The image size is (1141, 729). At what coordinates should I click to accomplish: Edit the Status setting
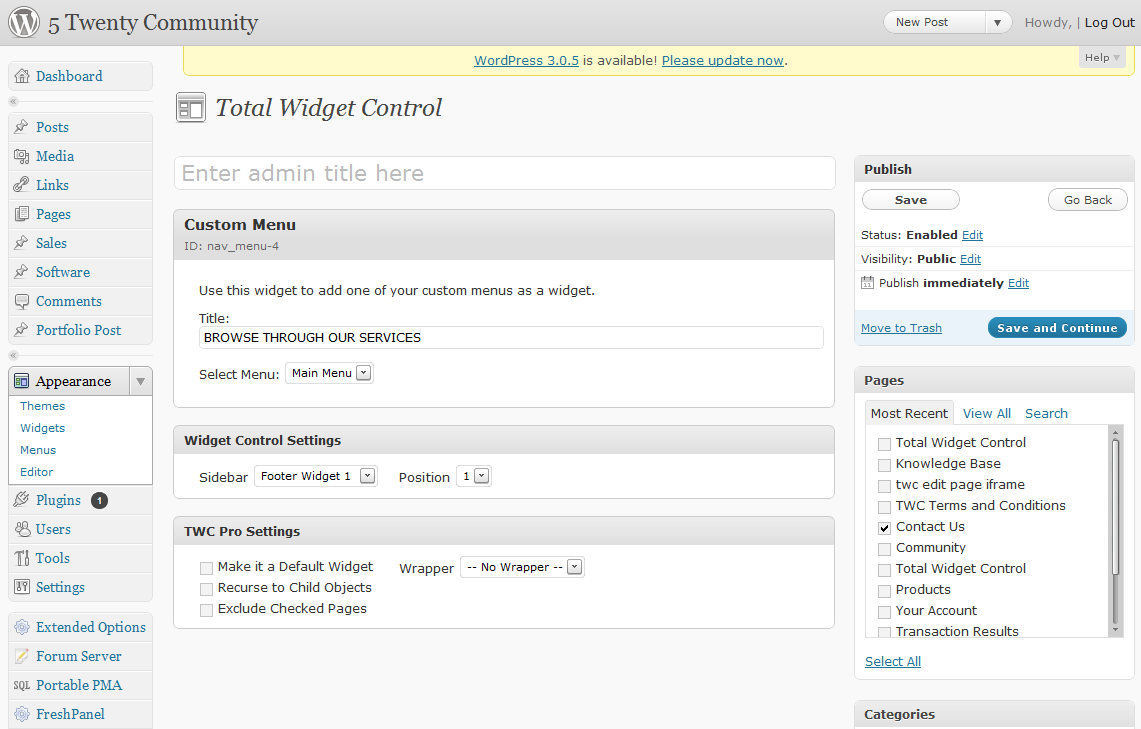pyautogui.click(x=972, y=235)
